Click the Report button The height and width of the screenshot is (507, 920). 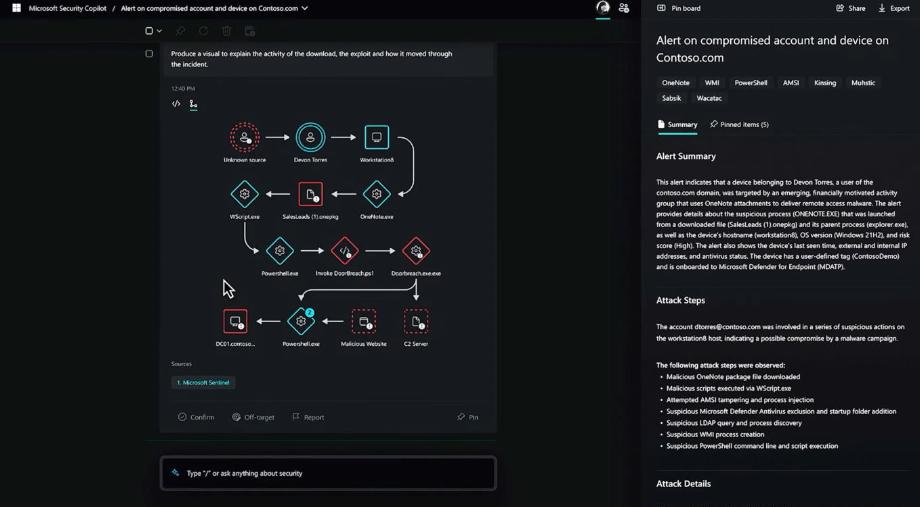[x=308, y=417]
